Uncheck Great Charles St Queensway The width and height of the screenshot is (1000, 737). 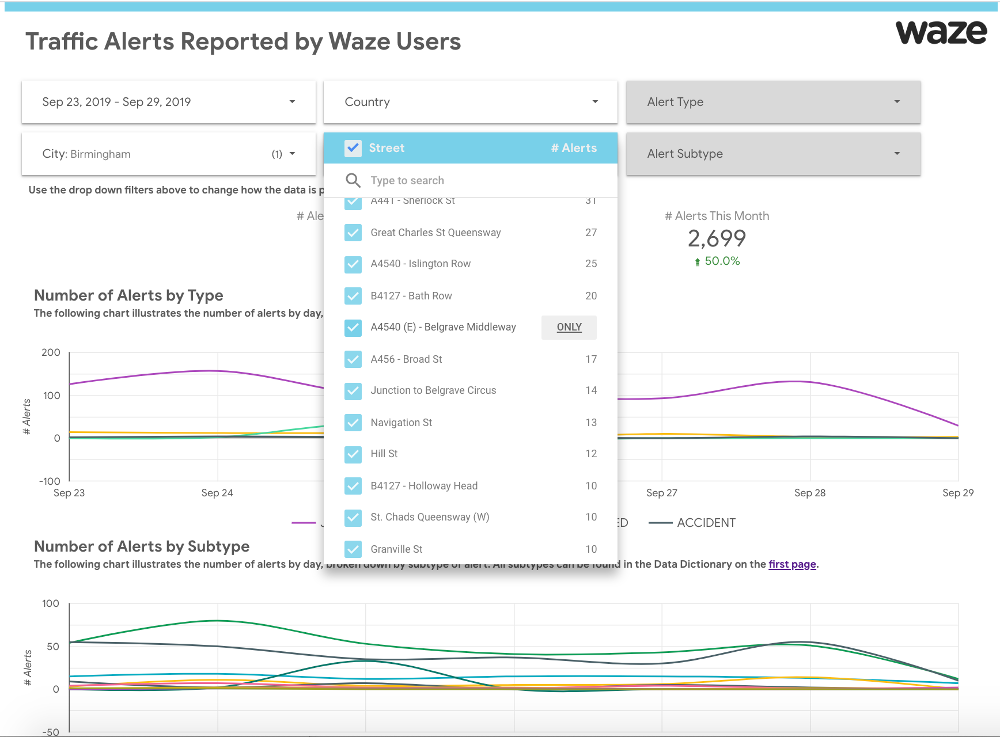(353, 232)
